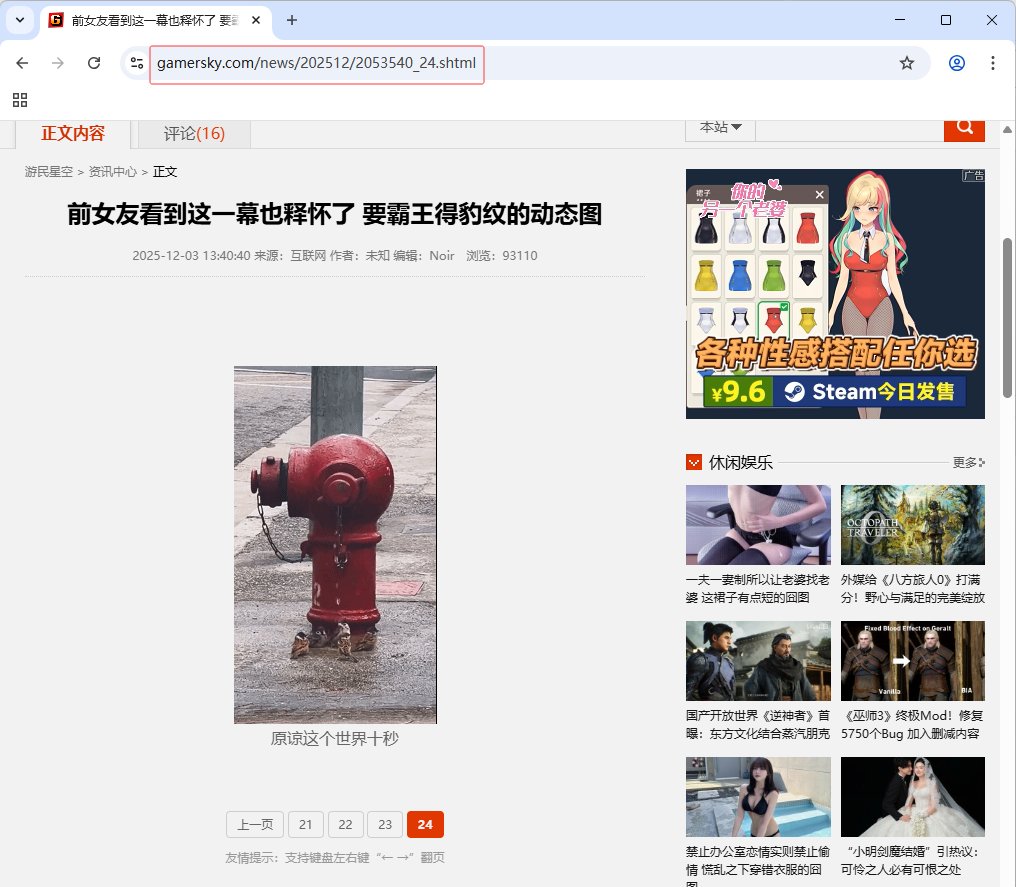Open the tab search dropdown arrow

click(x=19, y=20)
